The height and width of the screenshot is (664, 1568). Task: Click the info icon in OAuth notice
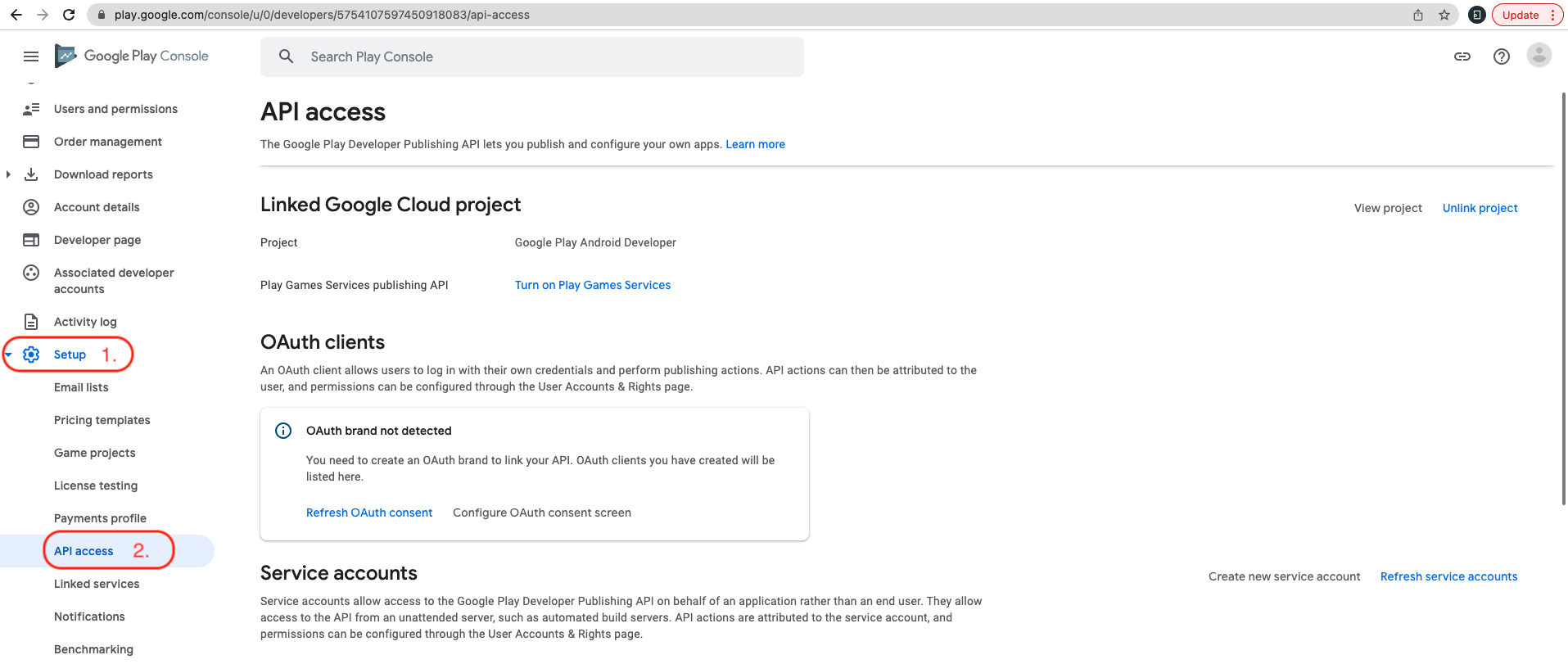pyautogui.click(x=283, y=431)
